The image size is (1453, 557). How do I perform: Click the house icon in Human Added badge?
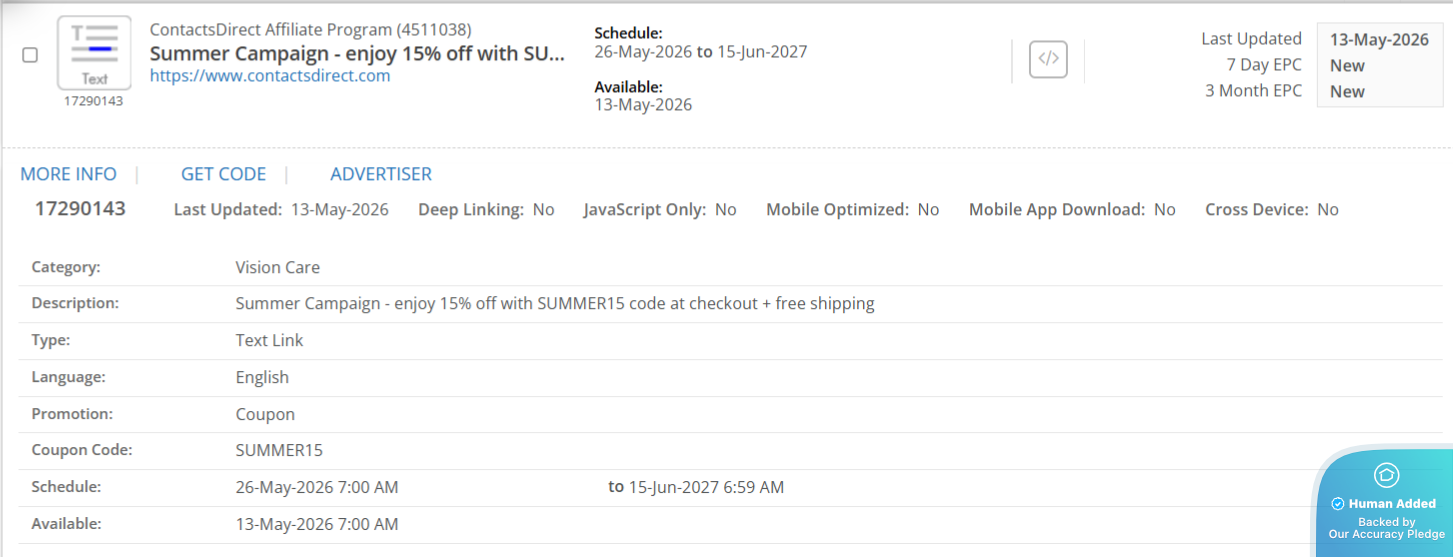[1386, 475]
